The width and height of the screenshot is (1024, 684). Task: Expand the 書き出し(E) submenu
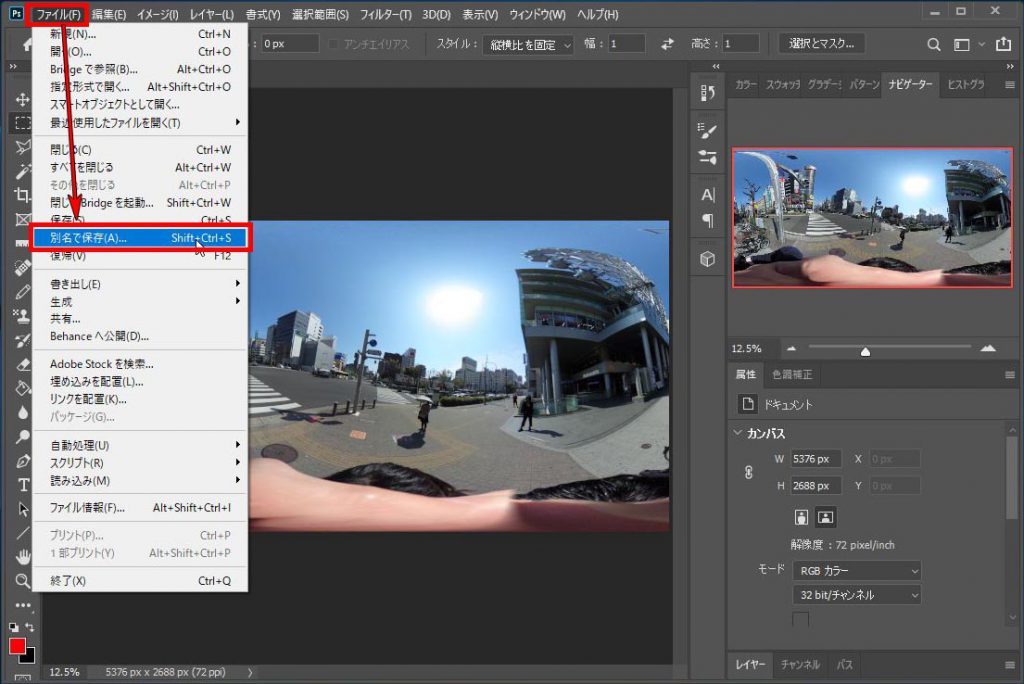[x=140, y=284]
